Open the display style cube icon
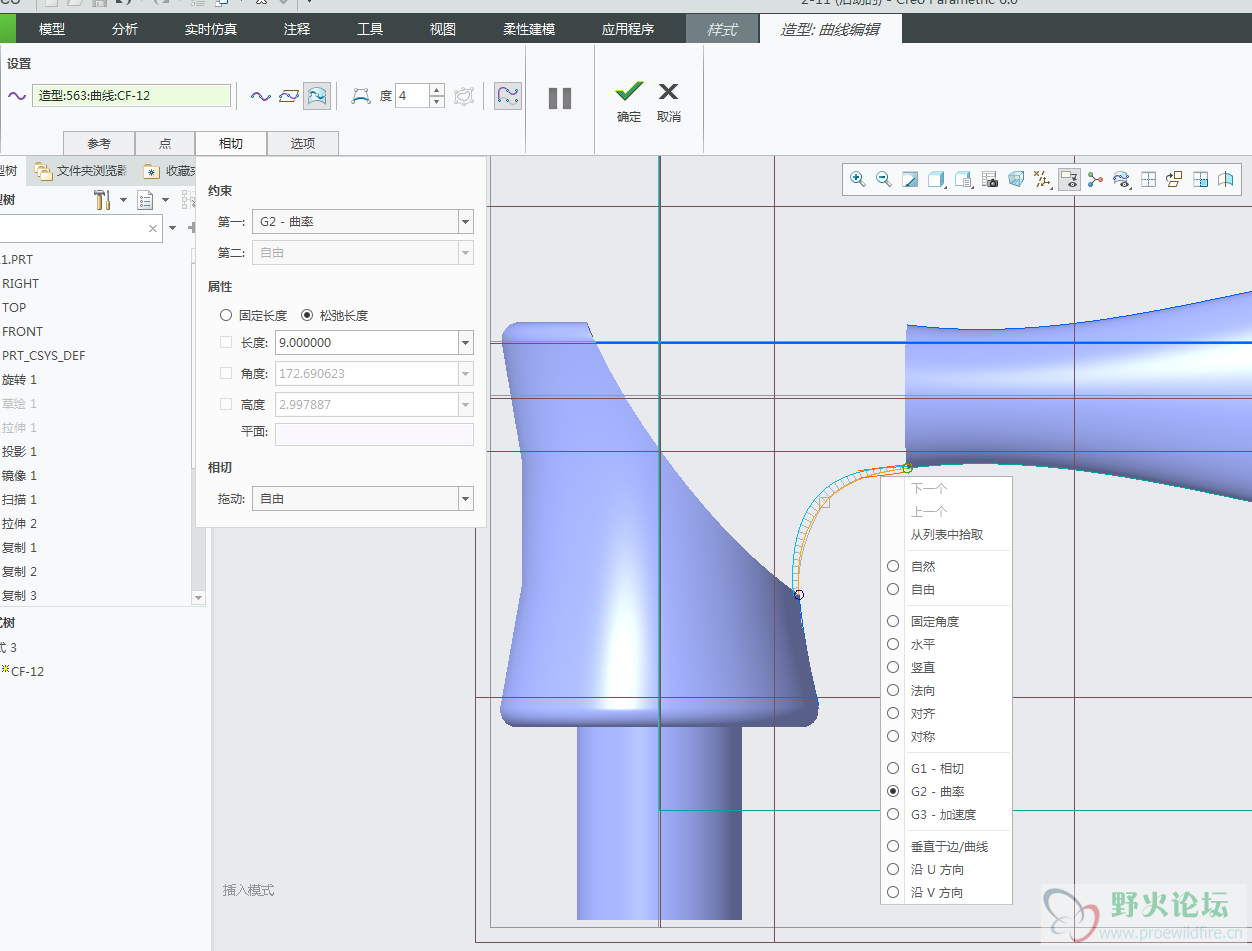This screenshot has height=951, width=1252. (x=936, y=179)
